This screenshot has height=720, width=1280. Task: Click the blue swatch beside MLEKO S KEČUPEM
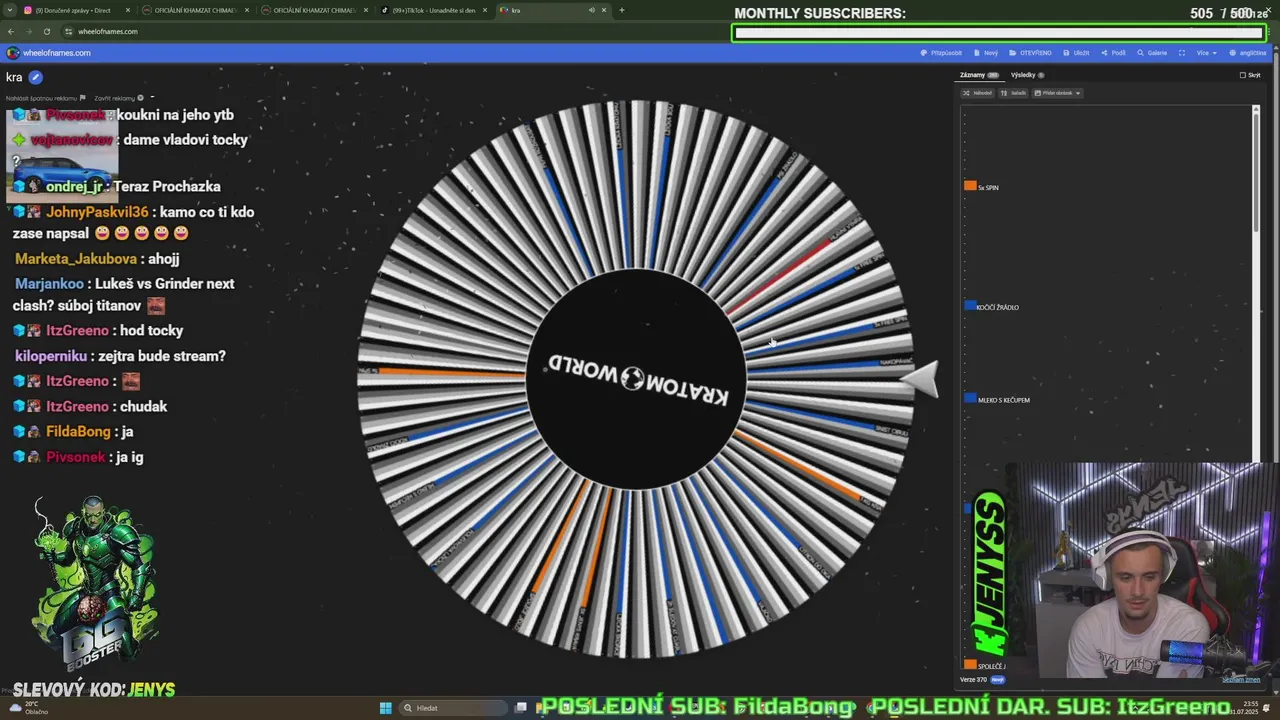(970, 398)
